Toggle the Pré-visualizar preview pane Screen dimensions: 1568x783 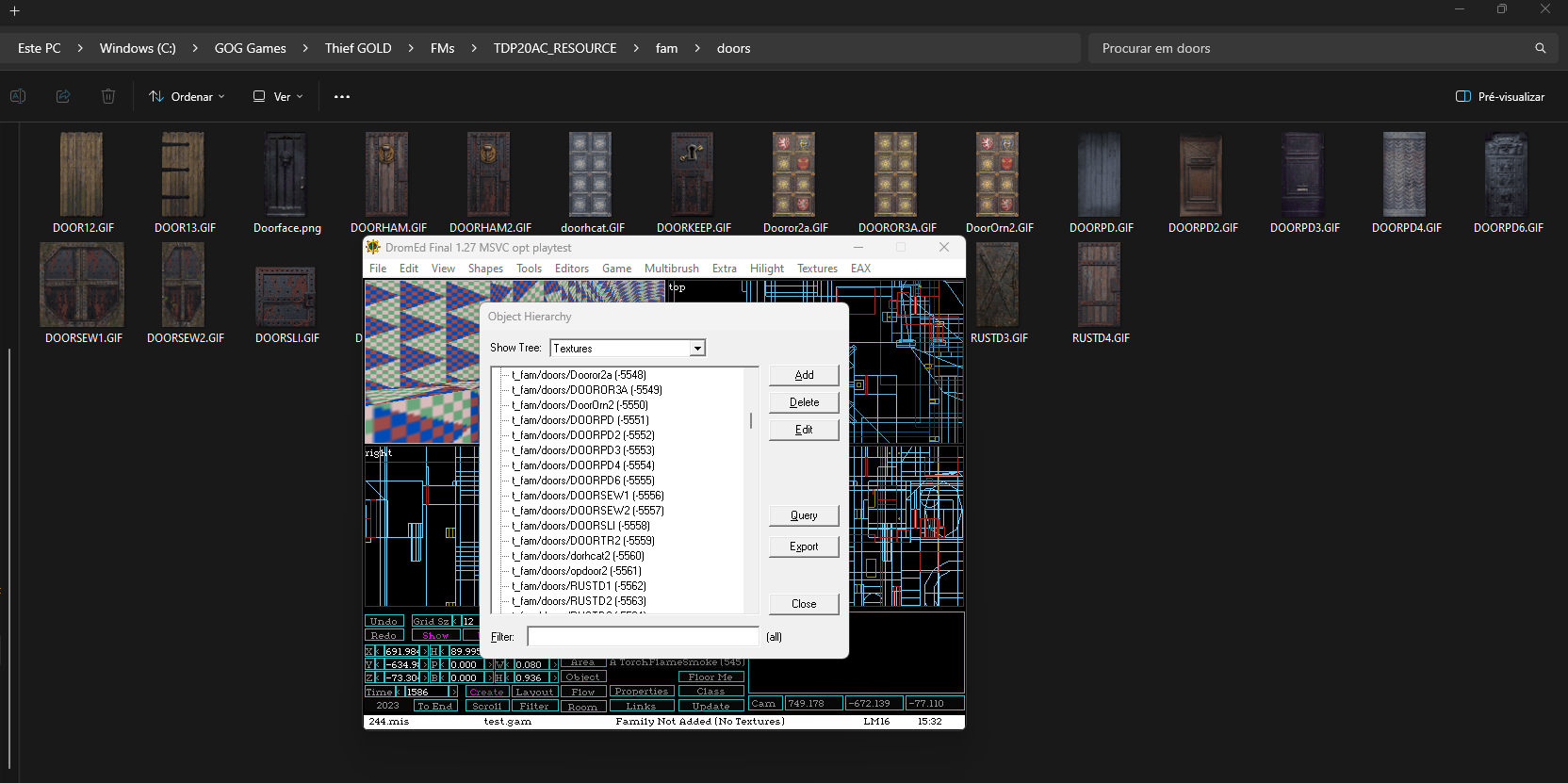(x=1500, y=96)
